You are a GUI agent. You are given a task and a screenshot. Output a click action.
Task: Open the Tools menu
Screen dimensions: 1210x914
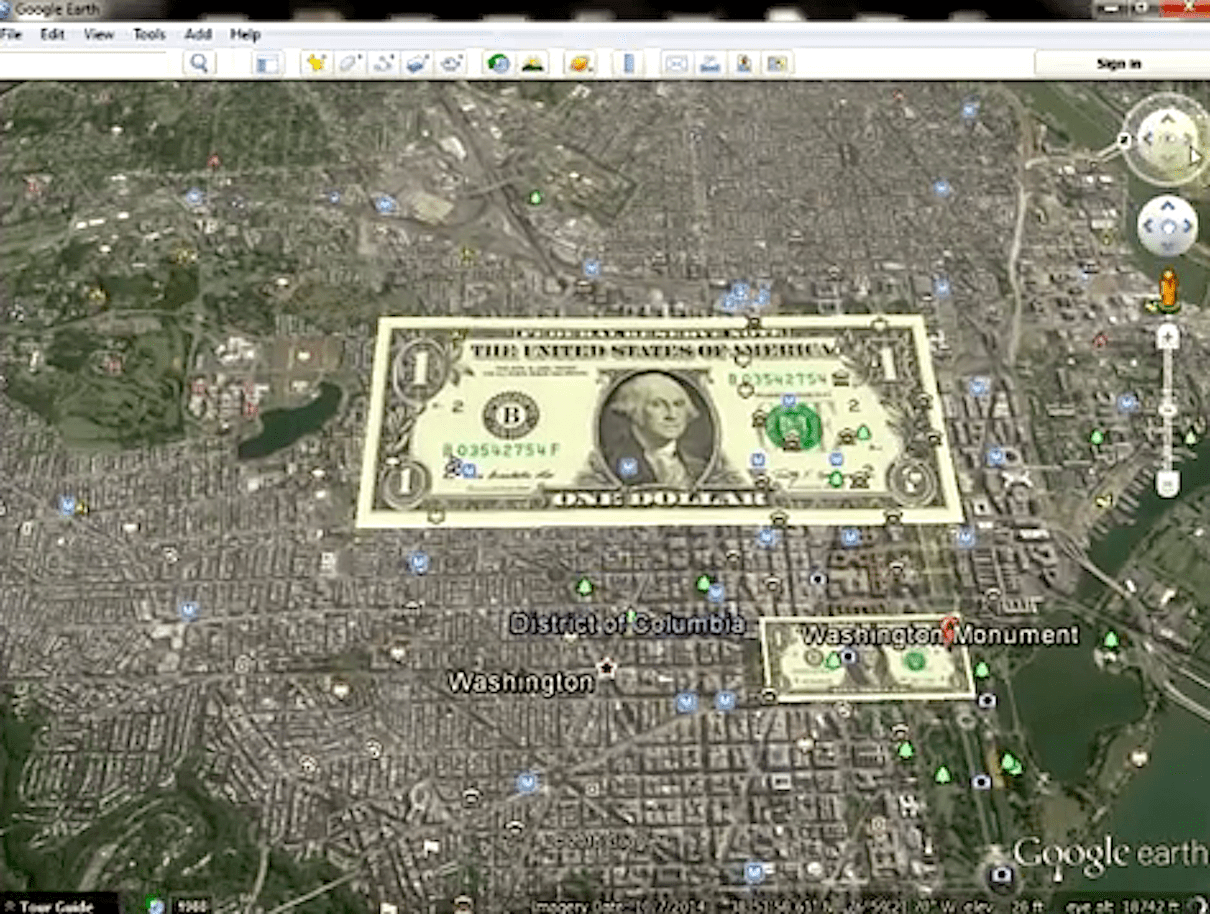(149, 34)
